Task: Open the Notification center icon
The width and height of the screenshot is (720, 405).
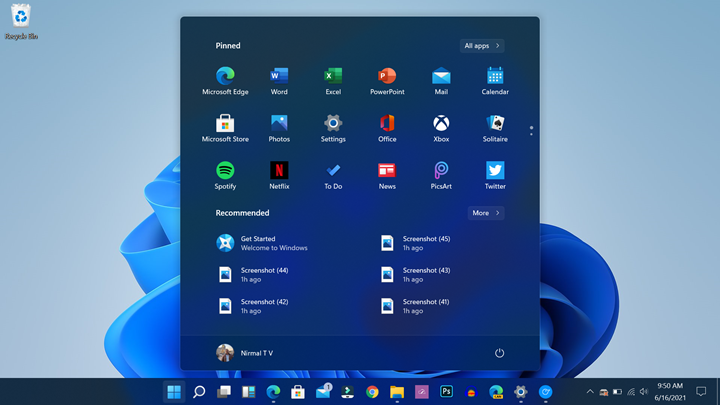Action: [x=701, y=391]
